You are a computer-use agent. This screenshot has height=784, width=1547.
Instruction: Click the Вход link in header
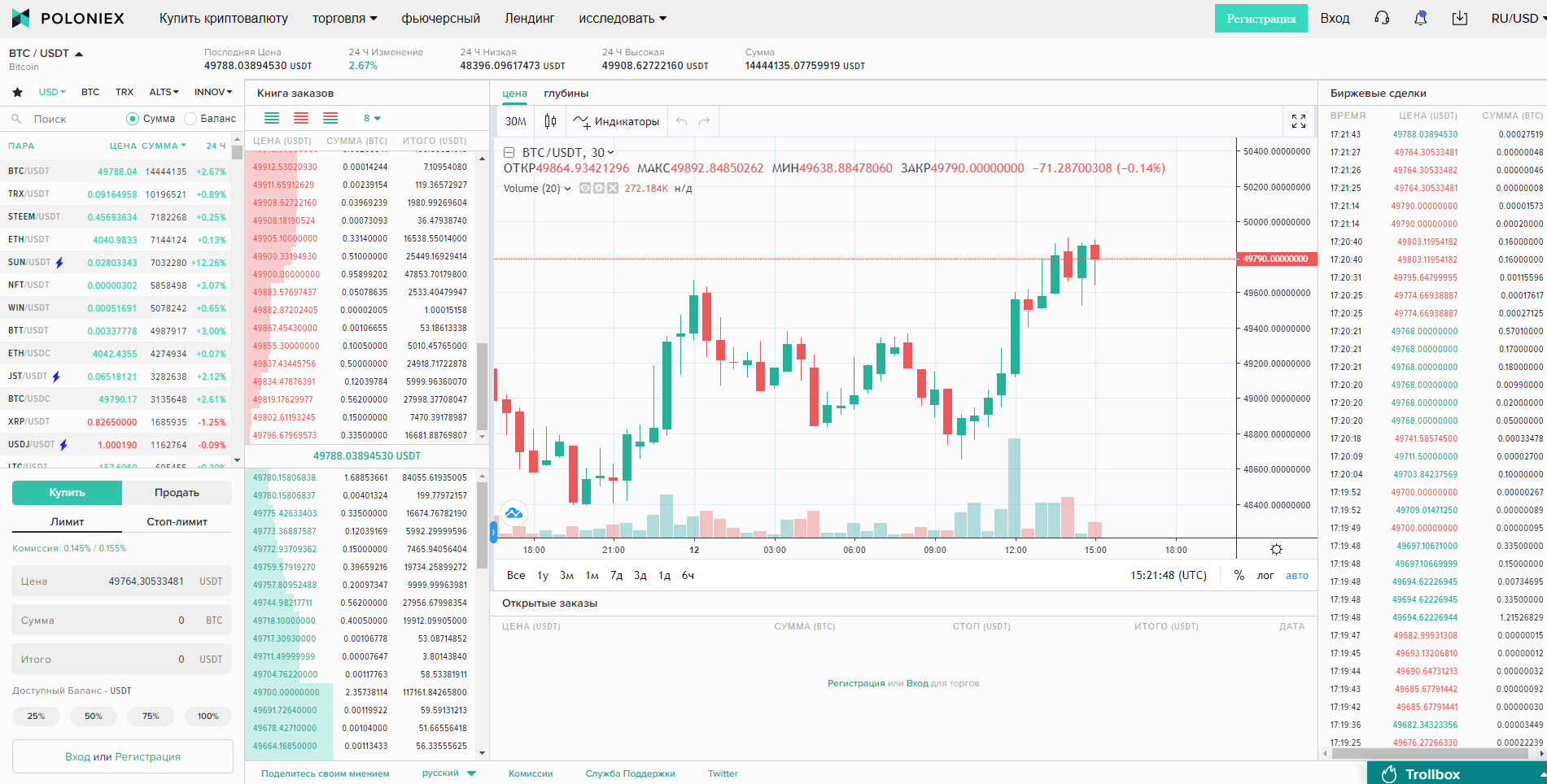click(1335, 18)
